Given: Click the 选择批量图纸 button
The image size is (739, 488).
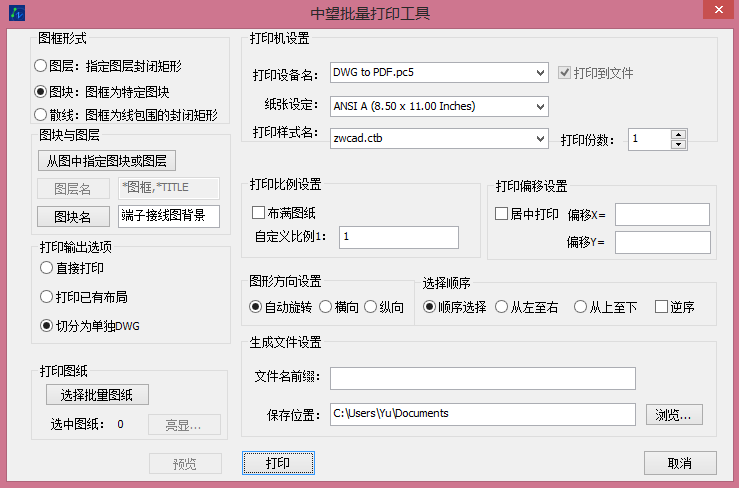Looking at the screenshot, I should tap(98, 394).
